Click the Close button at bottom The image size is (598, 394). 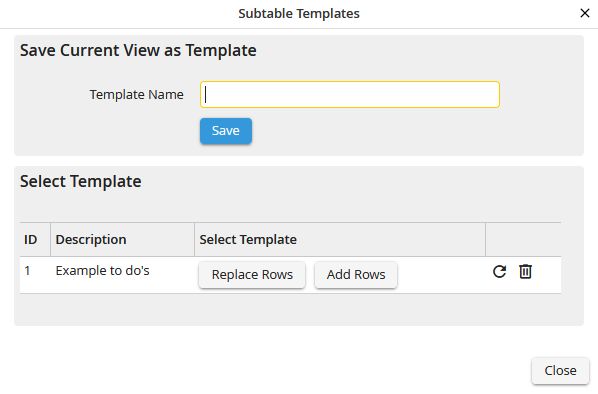coord(560,370)
